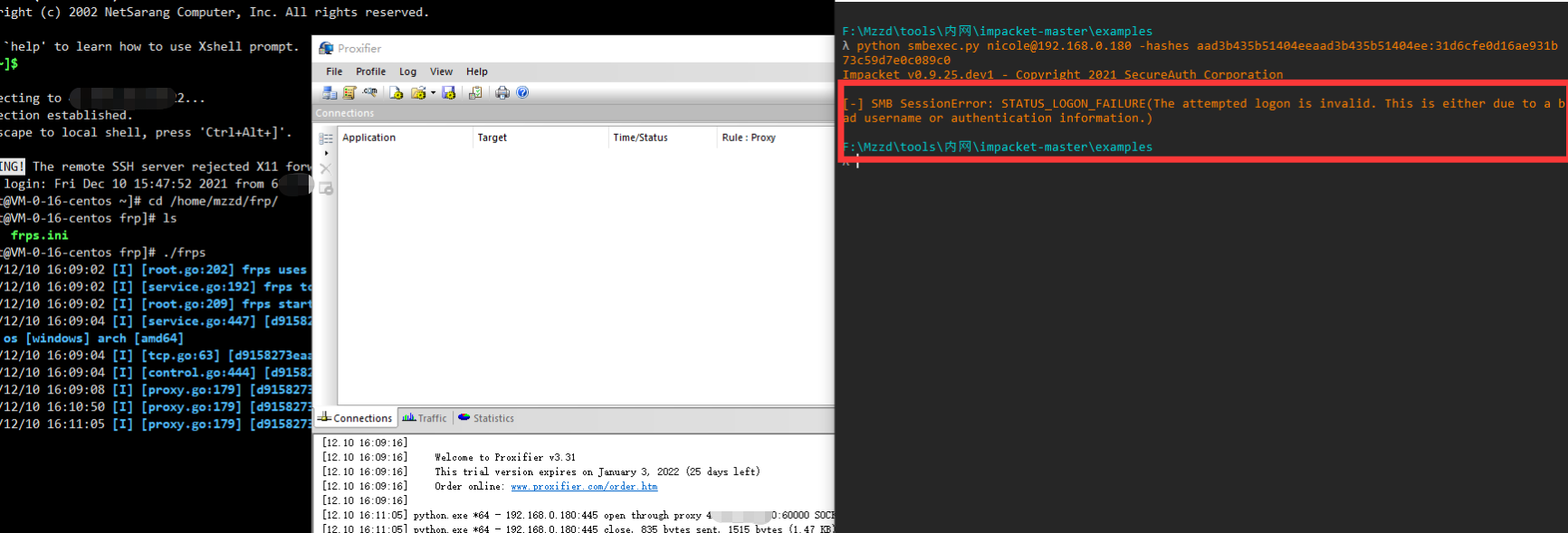The image size is (1568, 533).
Task: Click the 'python smbexec.py' command line
Action: (1200, 52)
